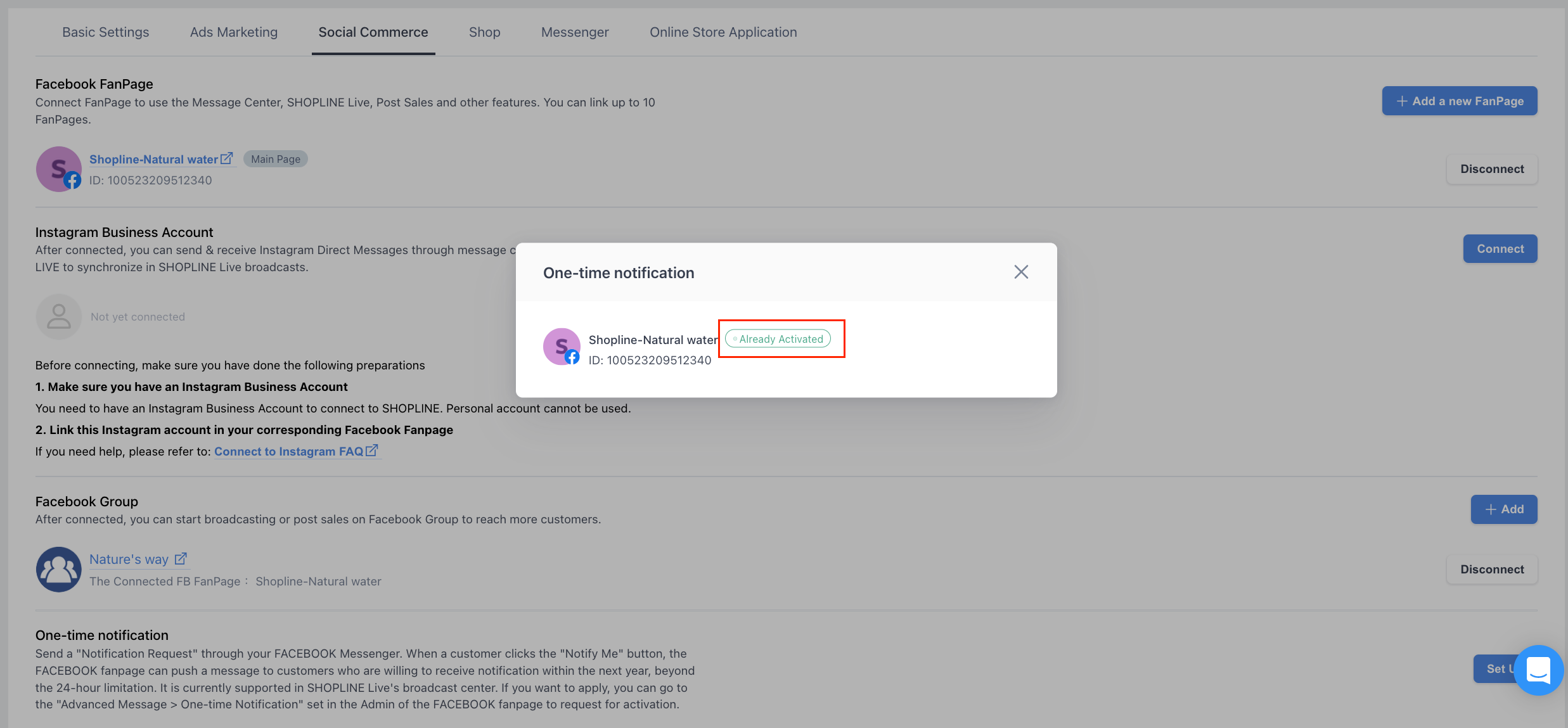
Task: Open external link icon beside Nature's way
Action: tap(181, 559)
